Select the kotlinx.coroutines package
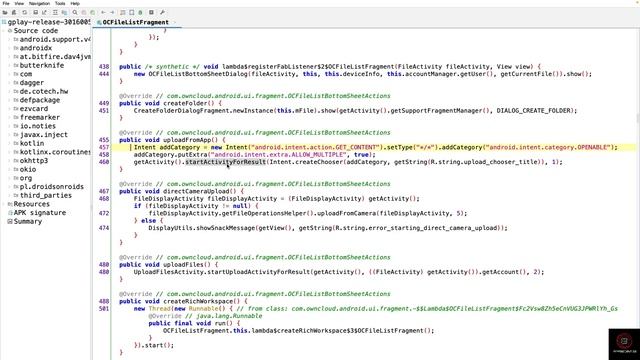 pyautogui.click(x=55, y=152)
